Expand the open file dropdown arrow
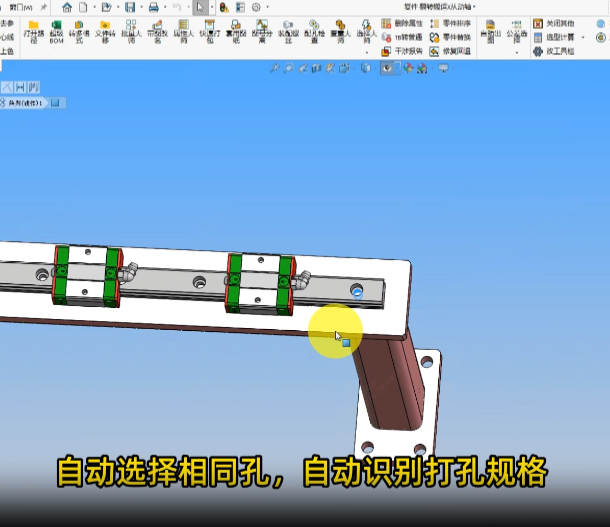Image resolution: width=610 pixels, height=527 pixels. [x=118, y=7]
